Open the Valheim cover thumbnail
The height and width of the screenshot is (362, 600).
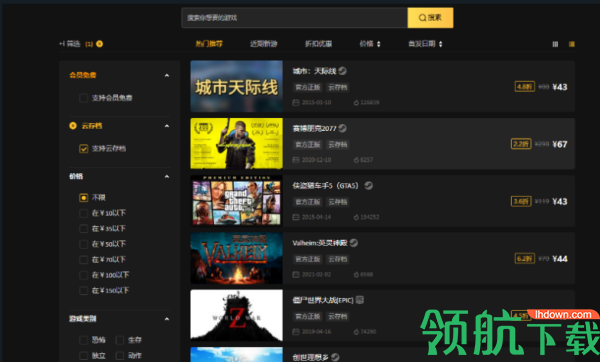(236, 258)
